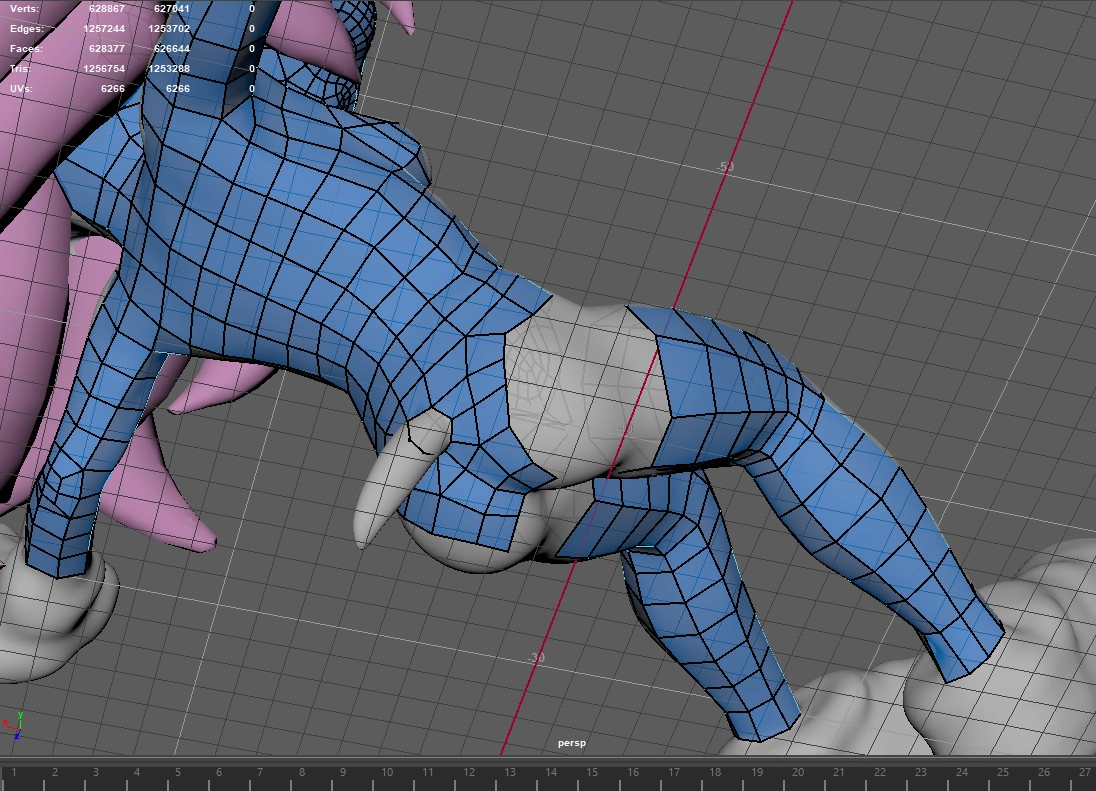The image size is (1096, 791).
Task: Move the playhead to frame 15
Action: (591, 772)
